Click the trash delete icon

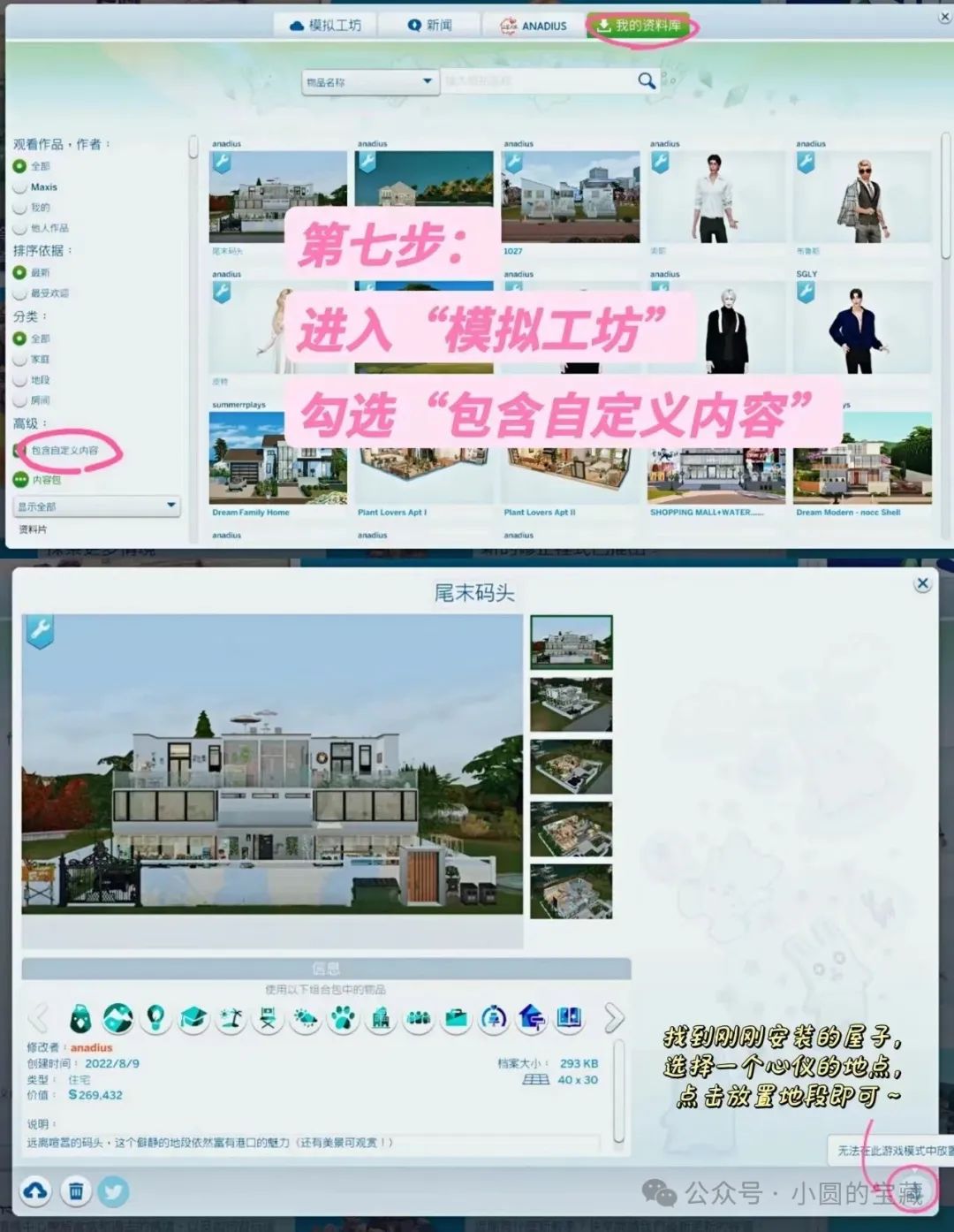click(x=76, y=1191)
